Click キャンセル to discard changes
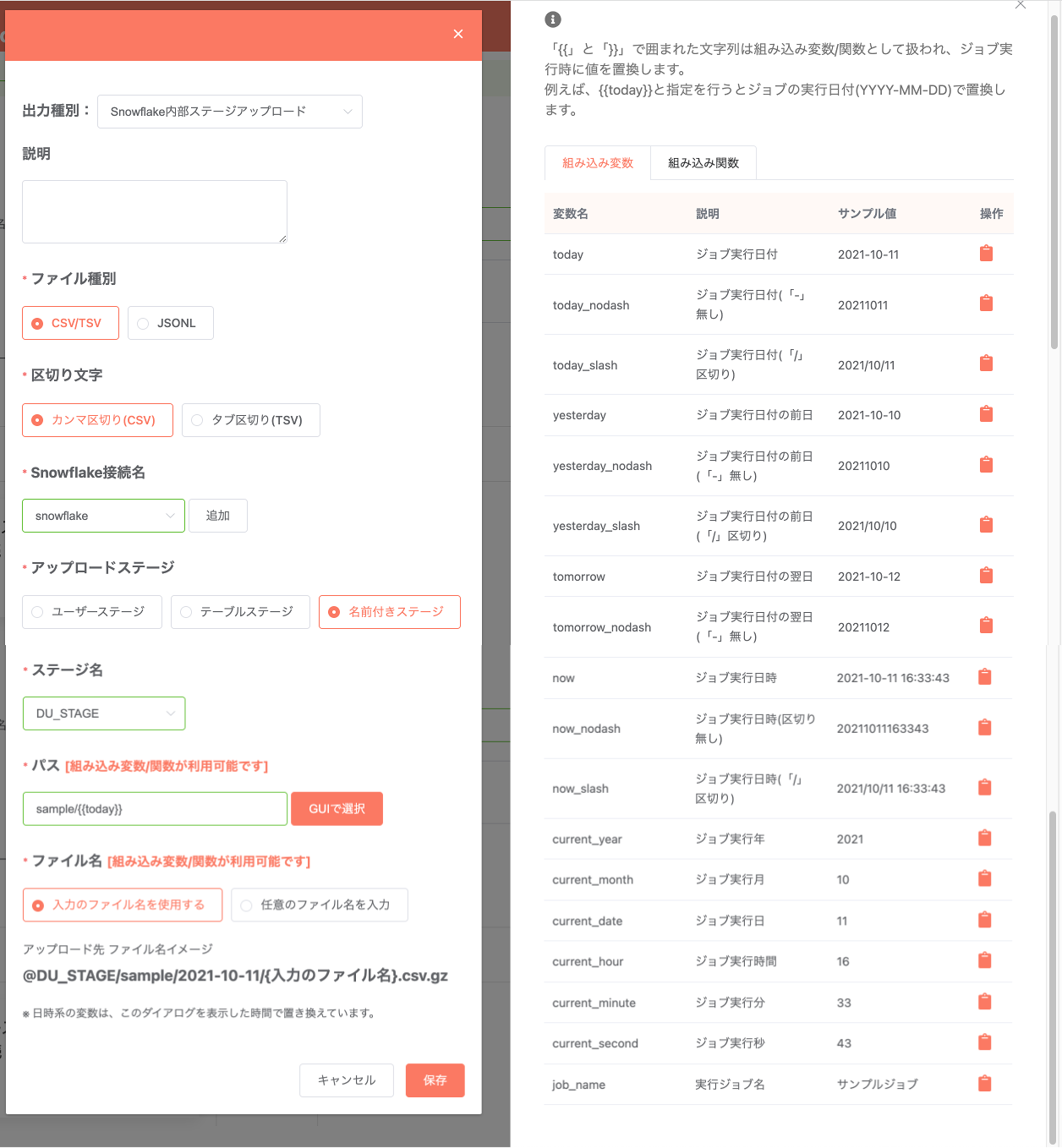Screen dimensions: 1062x1148 (x=347, y=1080)
